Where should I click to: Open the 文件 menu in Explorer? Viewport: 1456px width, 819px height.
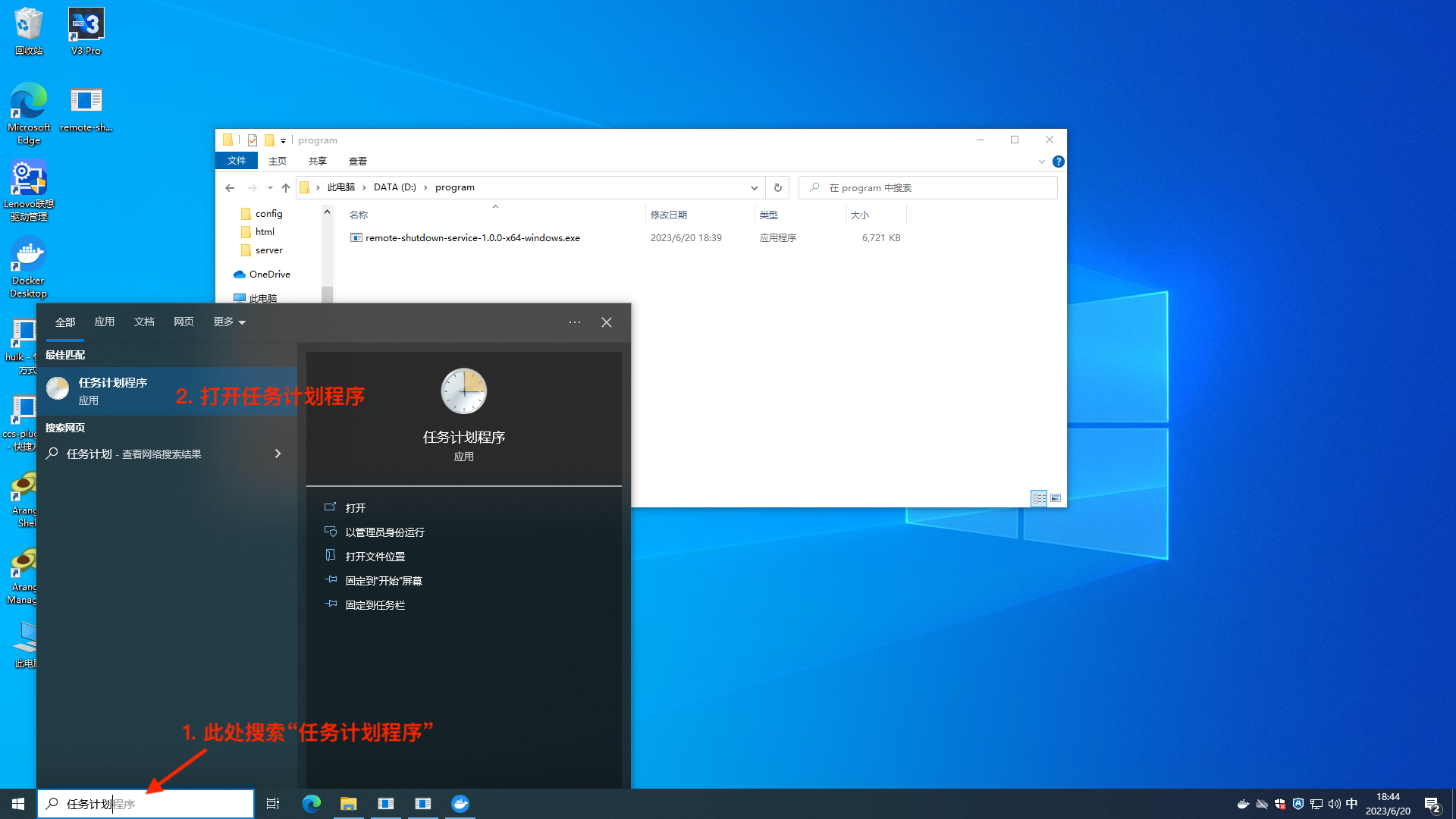(237, 161)
